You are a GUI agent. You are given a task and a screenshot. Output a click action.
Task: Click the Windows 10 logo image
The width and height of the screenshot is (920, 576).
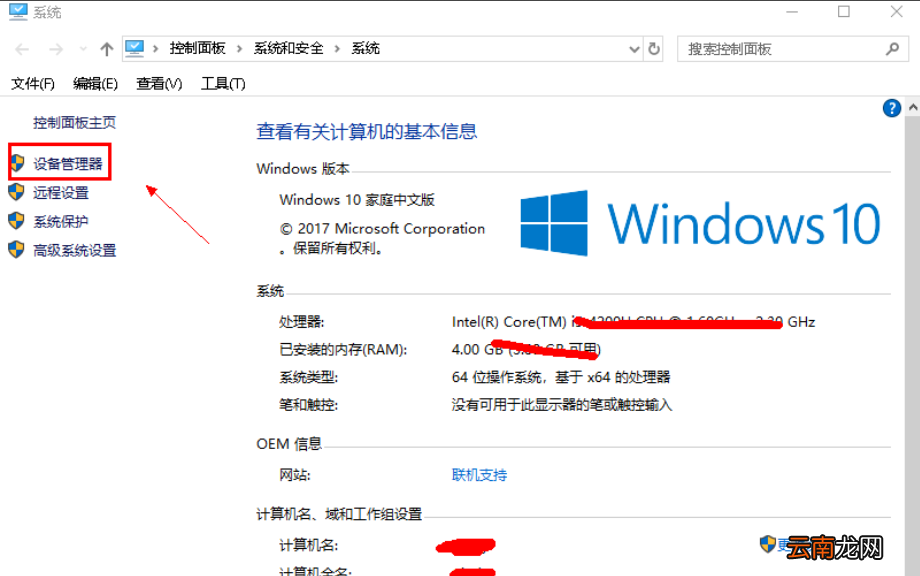pos(701,223)
